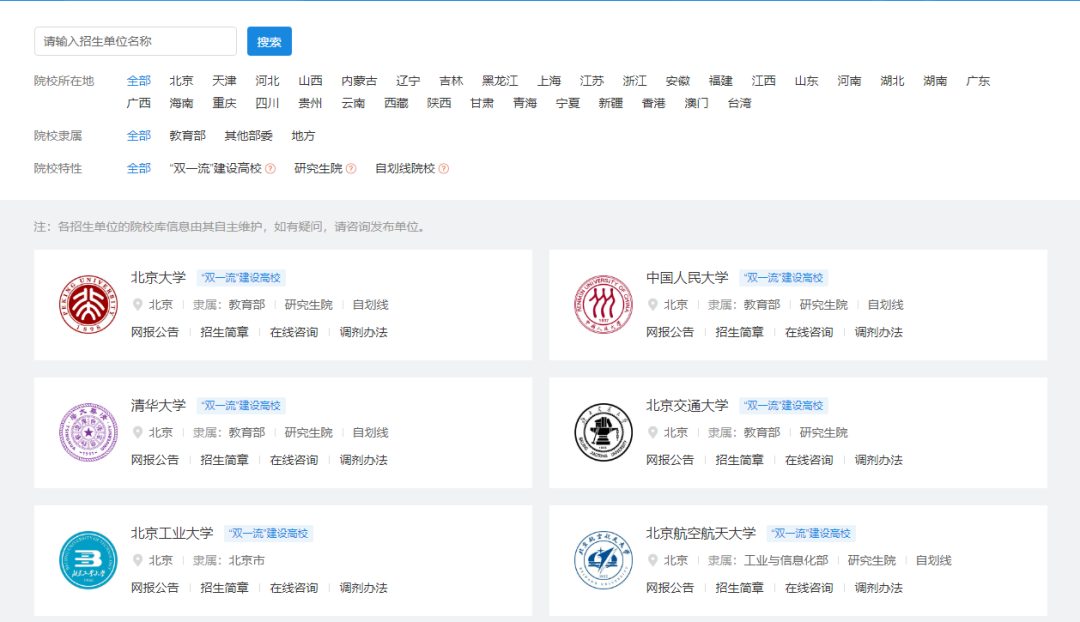1080x622 pixels.
Task: Open the 北京工业大学 school name link
Action: click(172, 533)
